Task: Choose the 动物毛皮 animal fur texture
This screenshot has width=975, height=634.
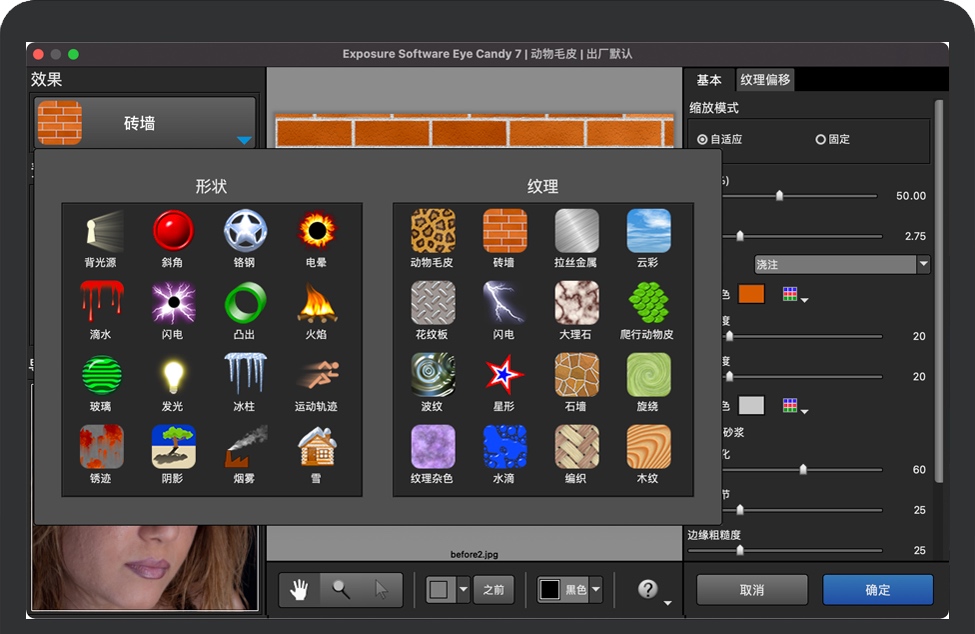Action: tap(432, 231)
